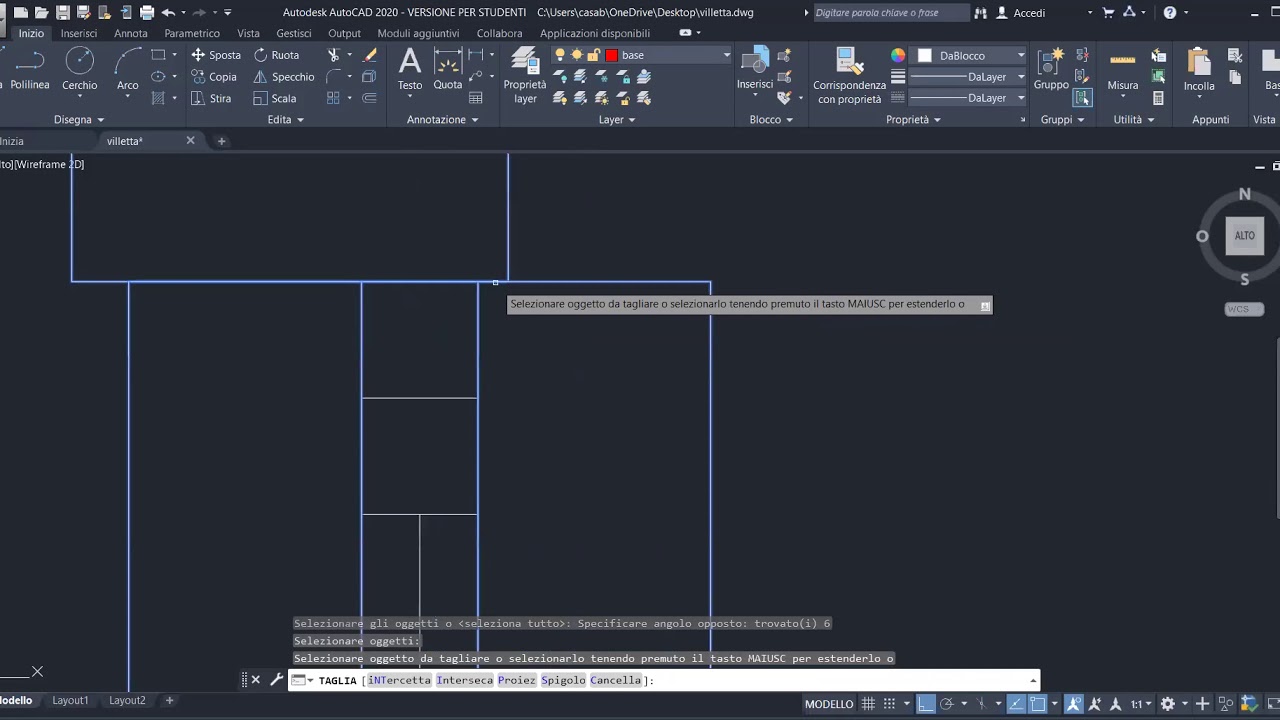Image resolution: width=1280 pixels, height=720 pixels.
Task: Click the Inserisci block icon
Action: coord(755,70)
